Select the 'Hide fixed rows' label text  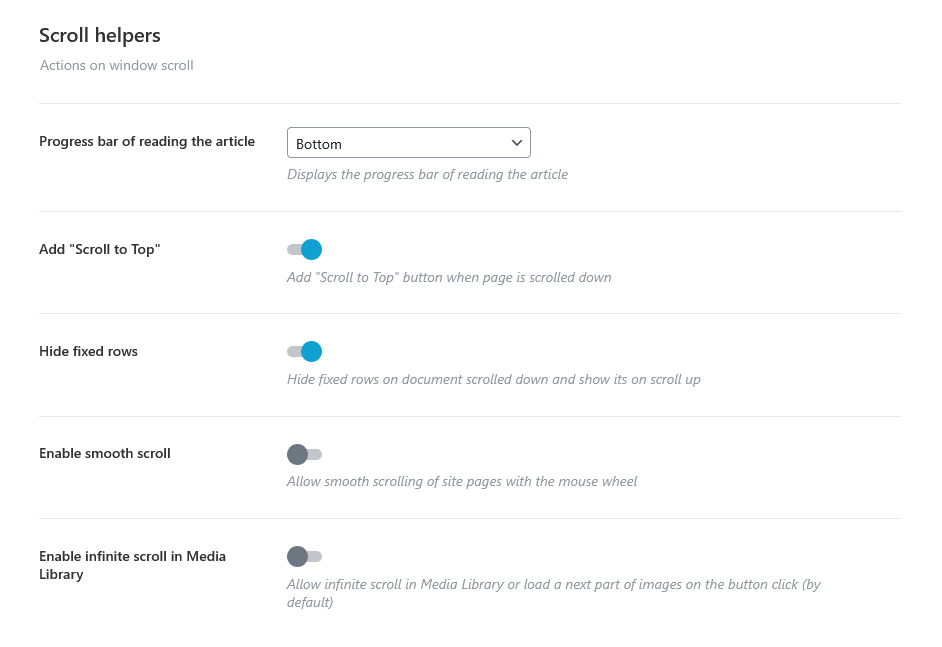click(x=88, y=351)
